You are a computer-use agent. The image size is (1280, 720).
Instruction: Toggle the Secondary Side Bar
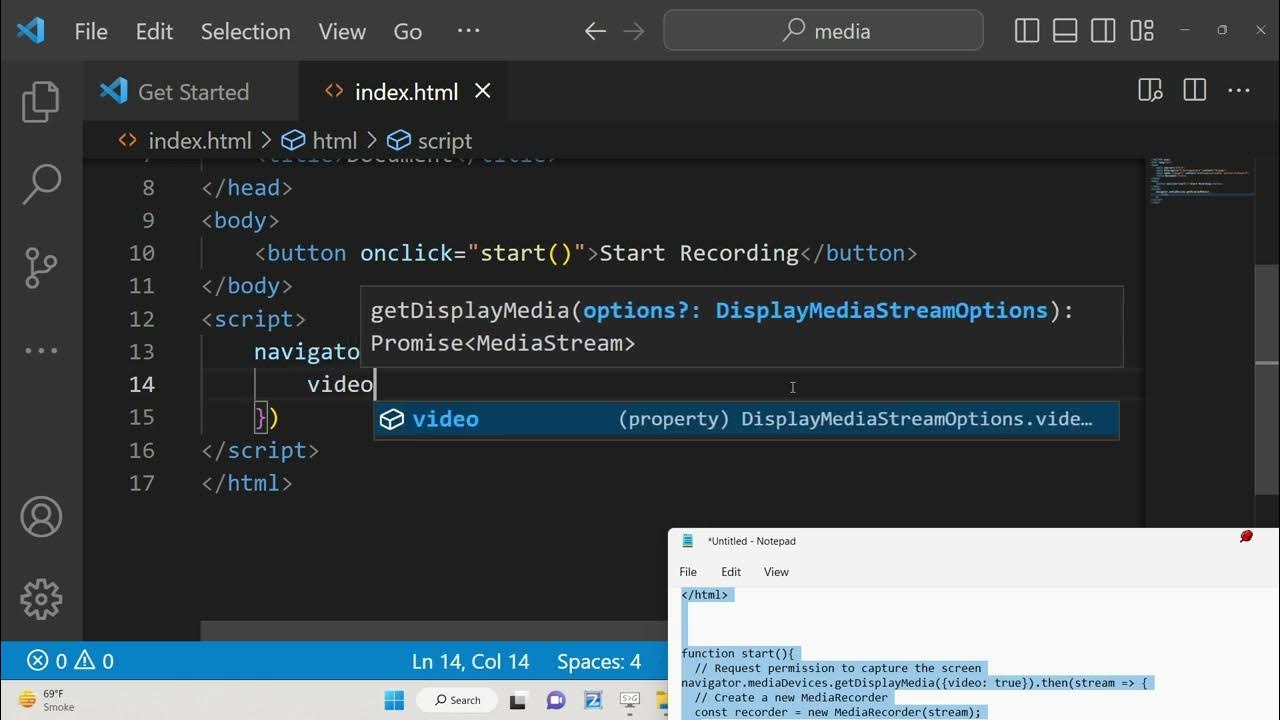click(1102, 30)
